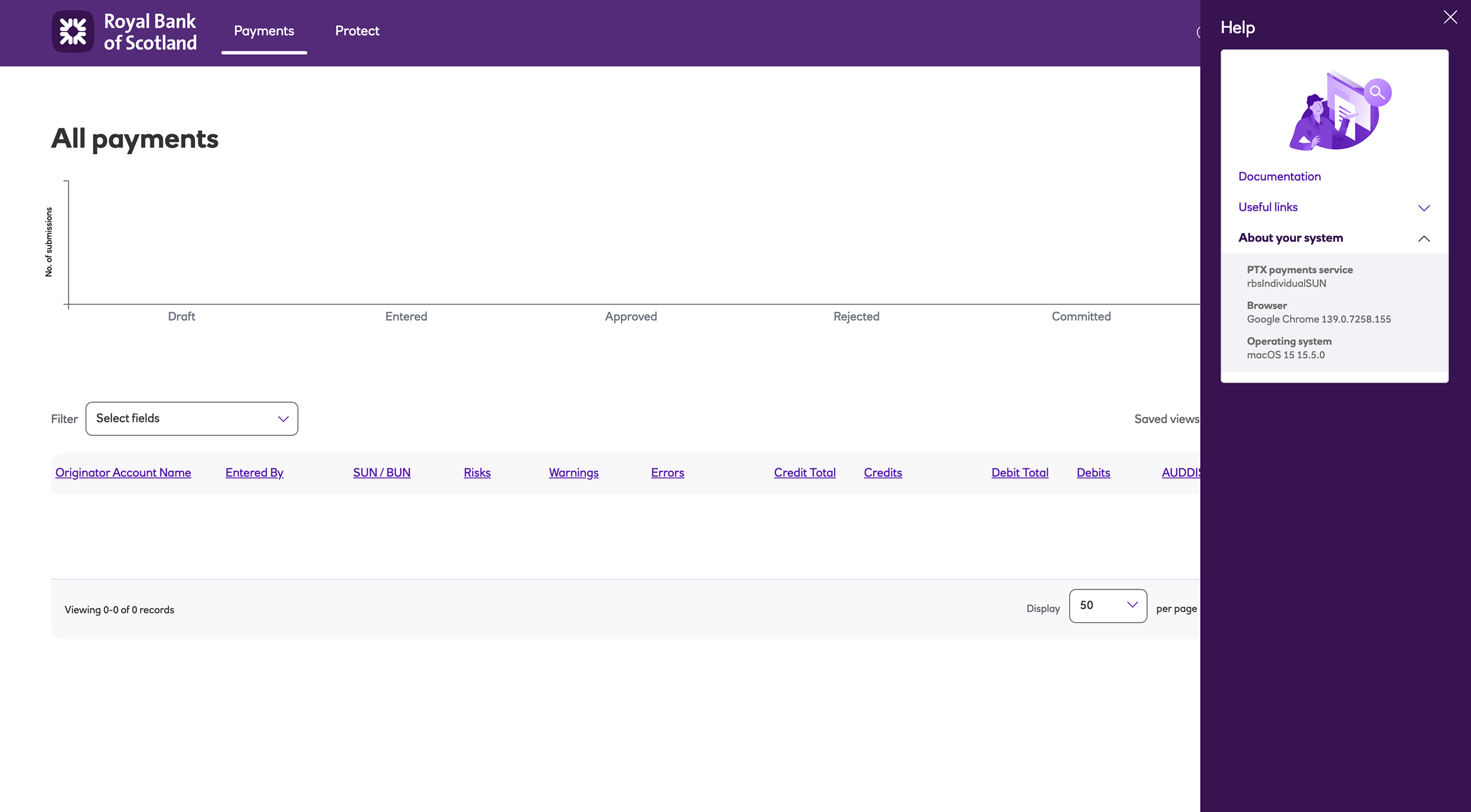Sort by Warnings column
Image resolution: width=1471 pixels, height=812 pixels.
point(573,473)
